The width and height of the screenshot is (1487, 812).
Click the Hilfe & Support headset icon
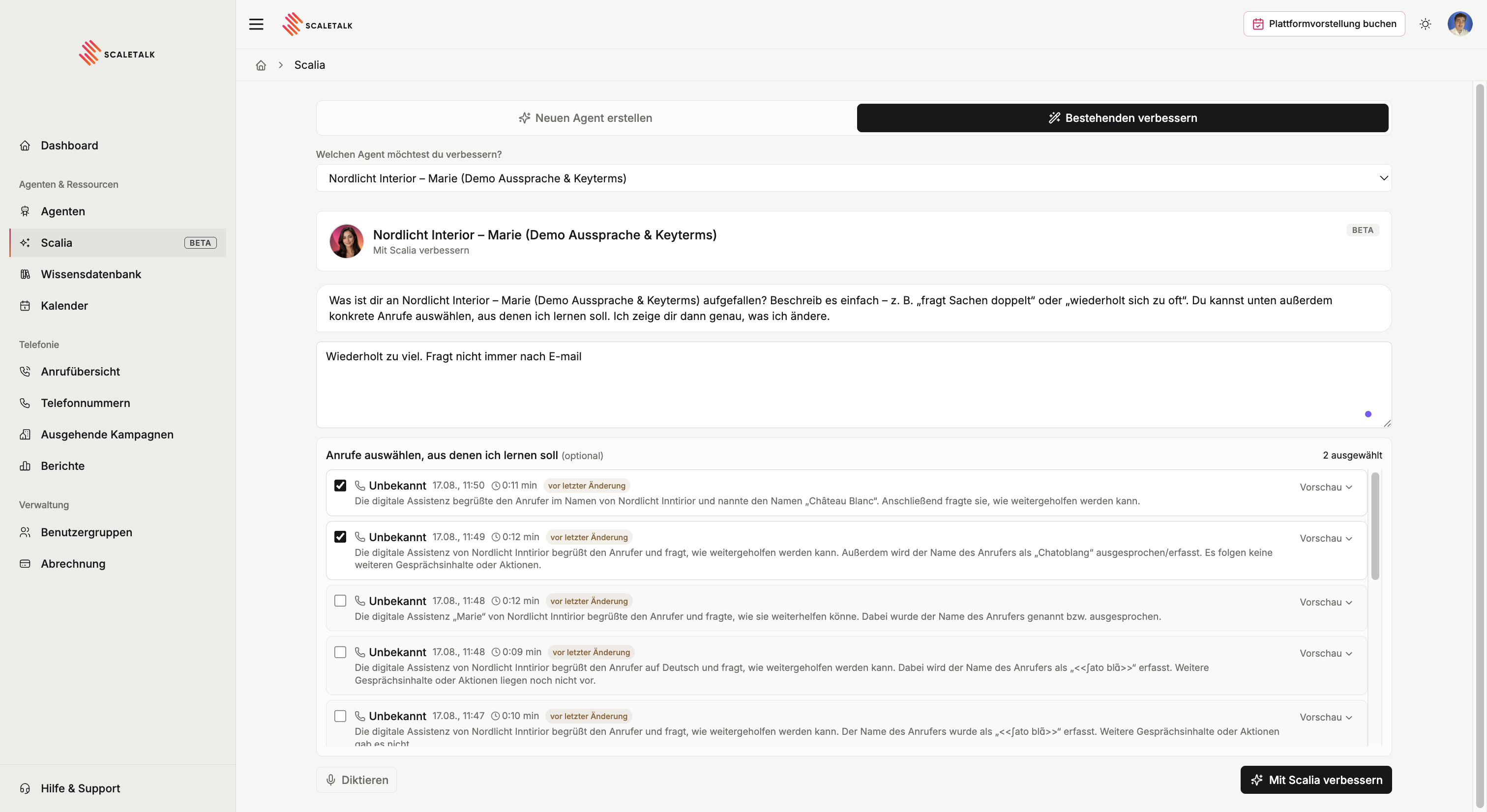[25, 788]
